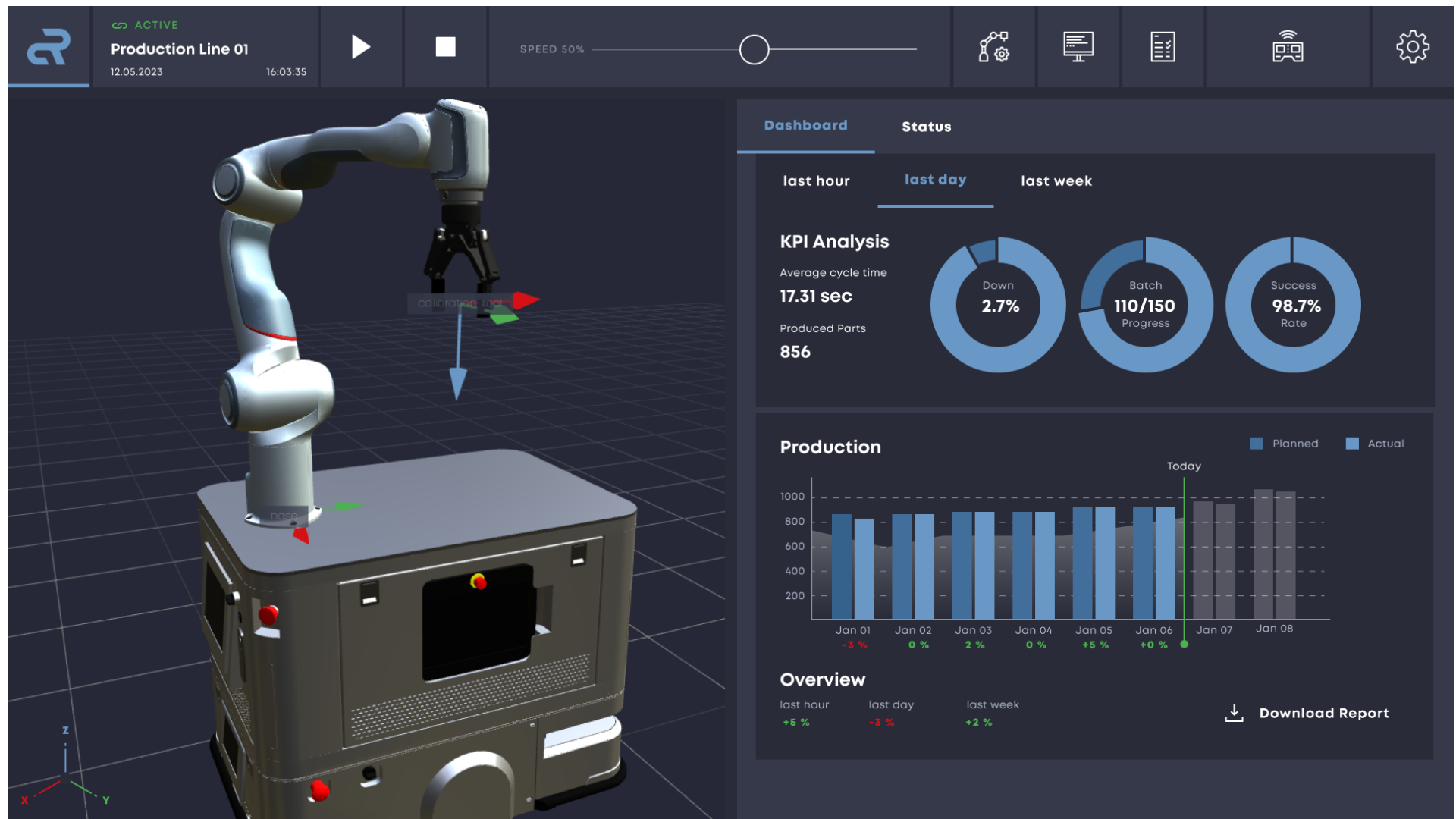1456x819 pixels.
Task: Click the Batch progress donut chart
Action: point(1145,305)
